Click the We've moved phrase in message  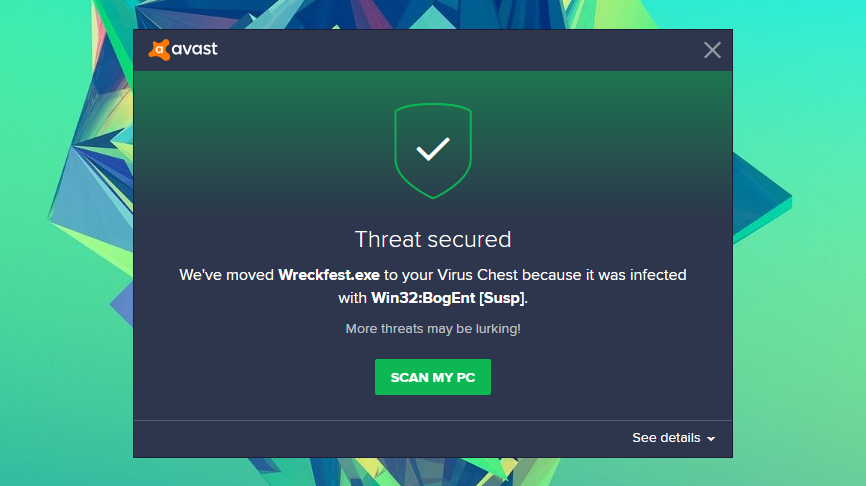pyautogui.click(x=226, y=275)
